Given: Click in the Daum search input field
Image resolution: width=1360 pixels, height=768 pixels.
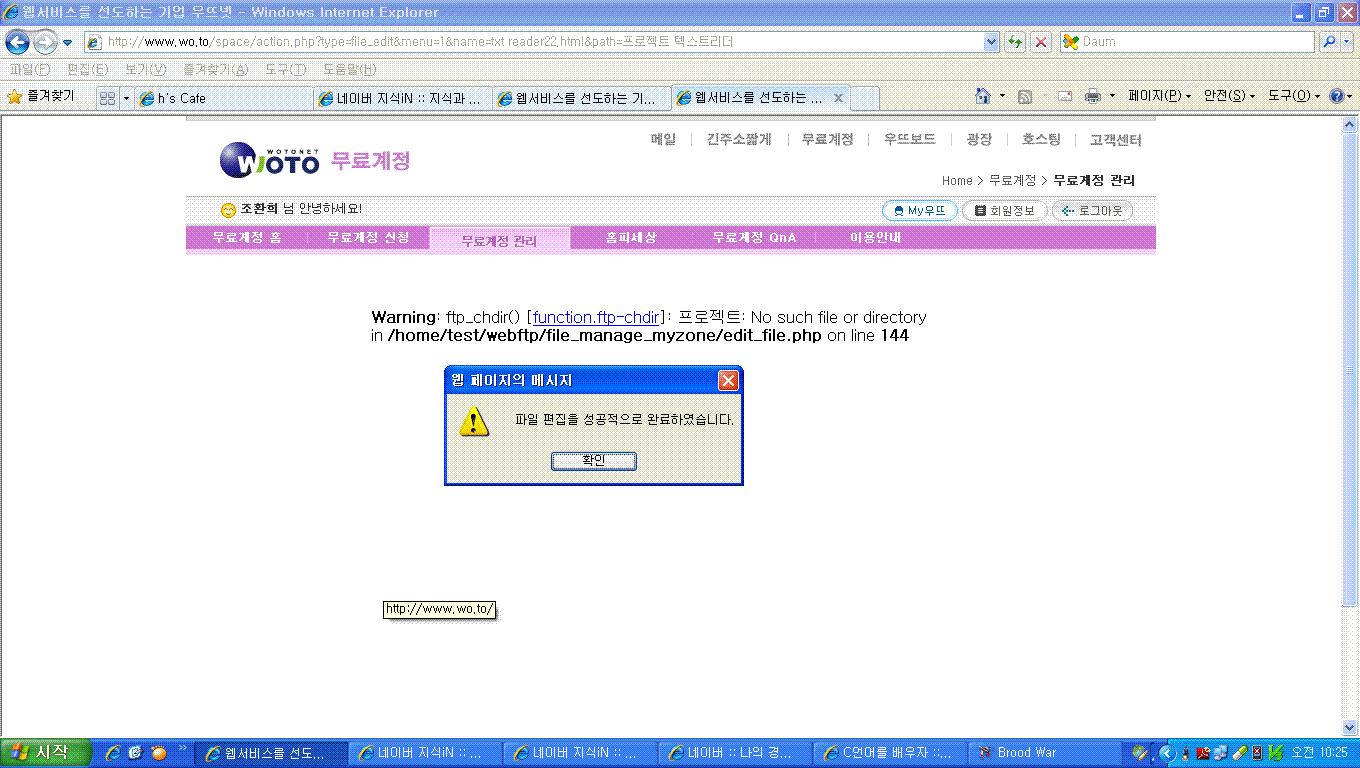Looking at the screenshot, I should (1195, 42).
